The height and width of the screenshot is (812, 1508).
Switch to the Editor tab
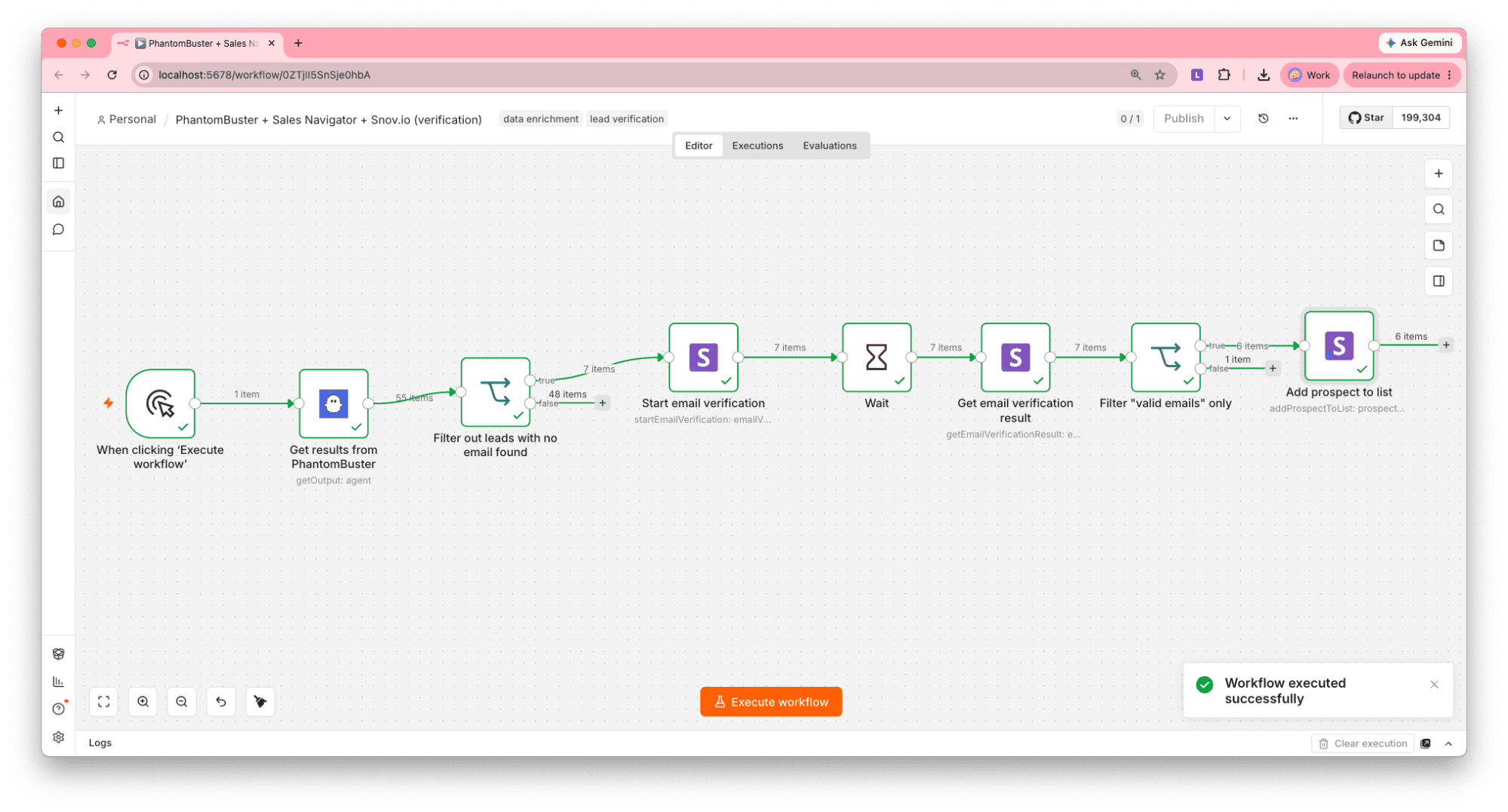click(699, 146)
